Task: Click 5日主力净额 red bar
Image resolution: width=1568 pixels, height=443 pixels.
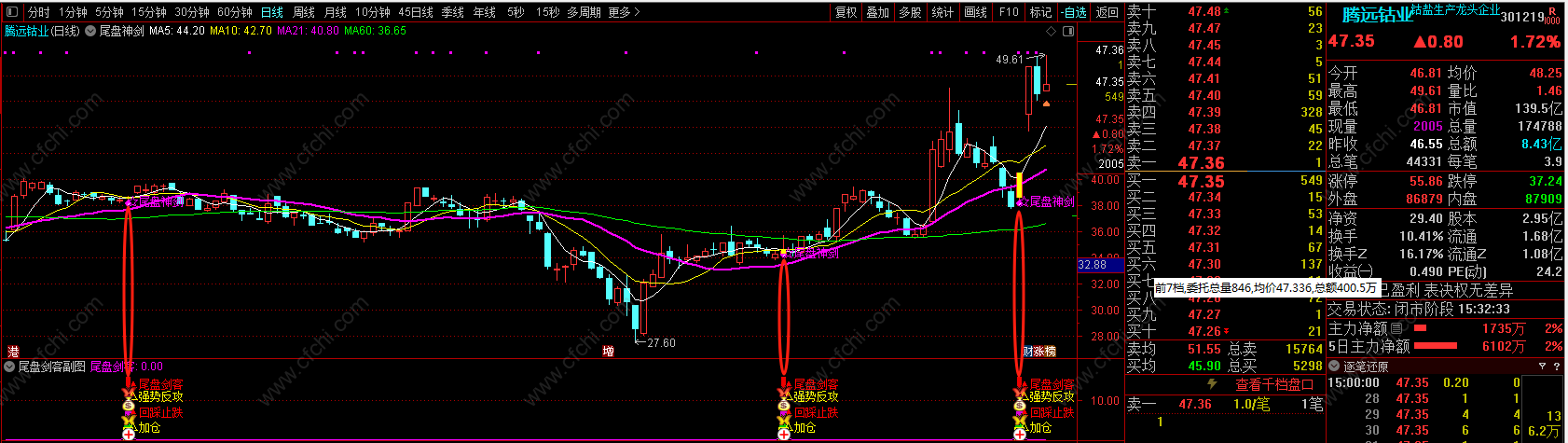Action: [1435, 346]
